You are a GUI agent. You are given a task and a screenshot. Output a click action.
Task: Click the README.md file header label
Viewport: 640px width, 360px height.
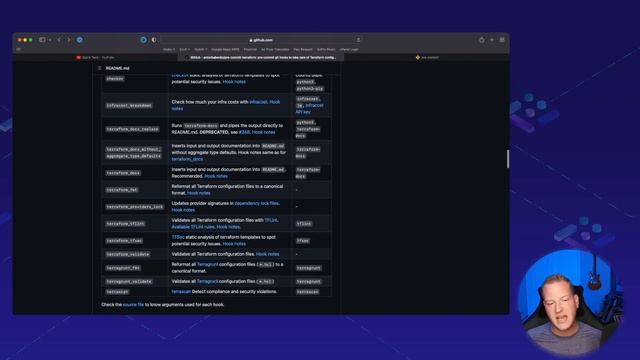coord(118,68)
